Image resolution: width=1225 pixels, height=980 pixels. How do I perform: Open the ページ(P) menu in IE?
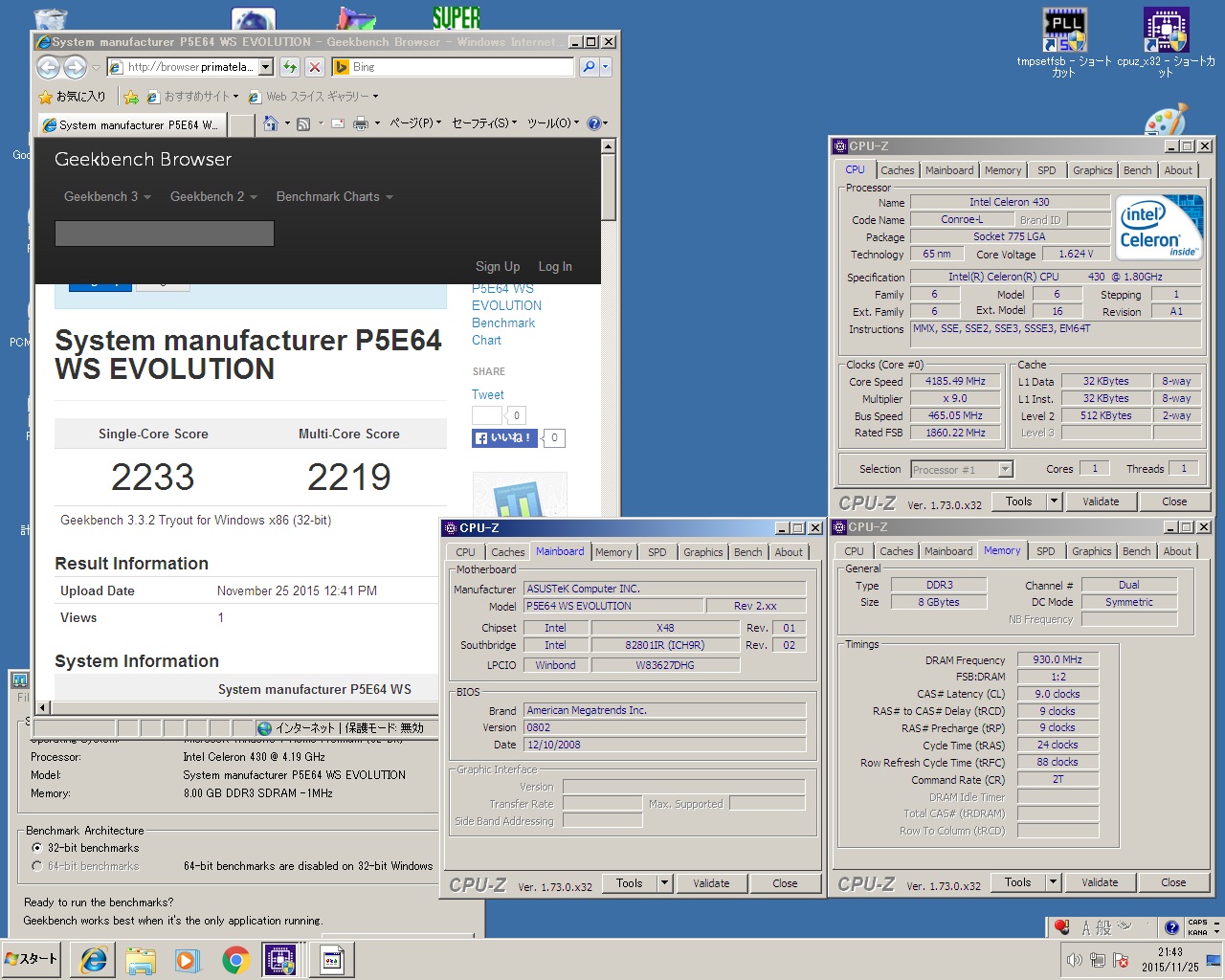pos(415,123)
